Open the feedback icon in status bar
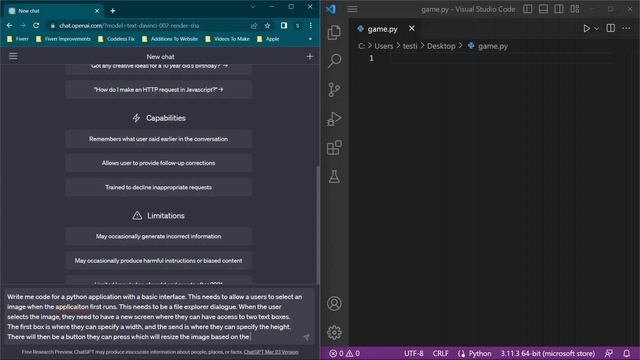The image size is (640, 360). point(609,353)
